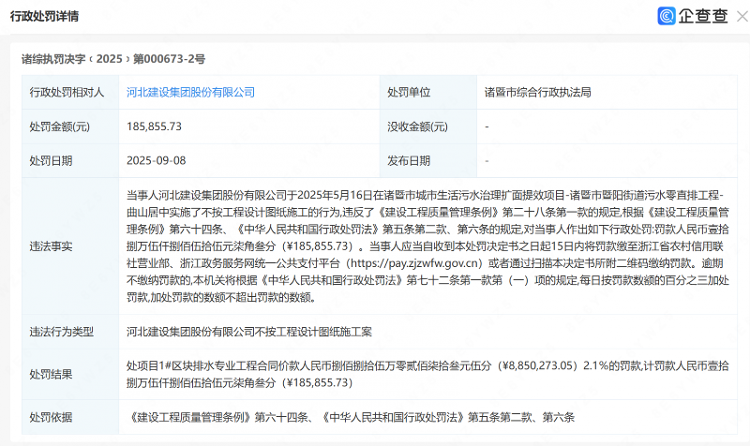Click the 违法事实 paragraph starting 当事人河北建设集团

click(428, 246)
